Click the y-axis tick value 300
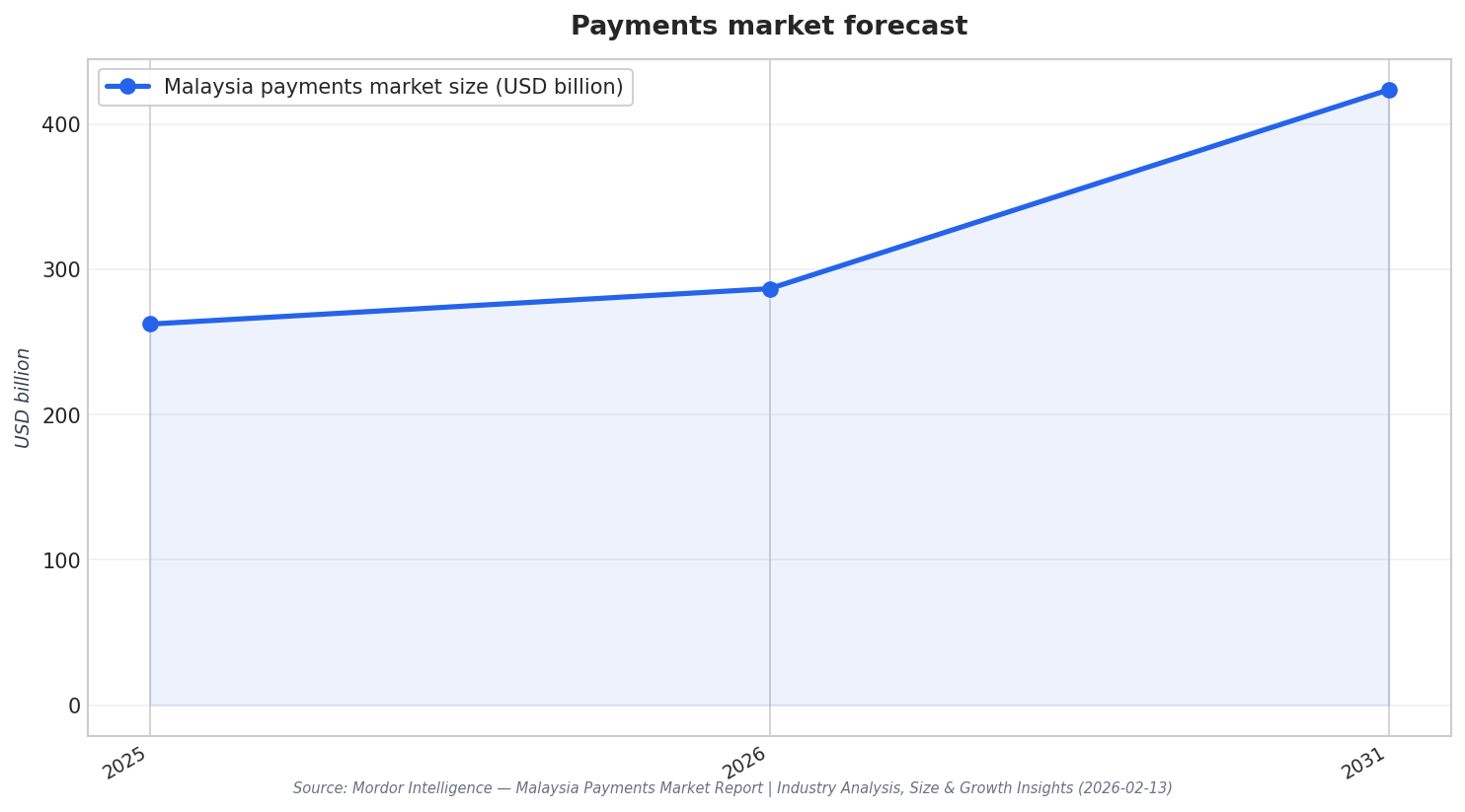This screenshot has height=812, width=1465. [61, 270]
